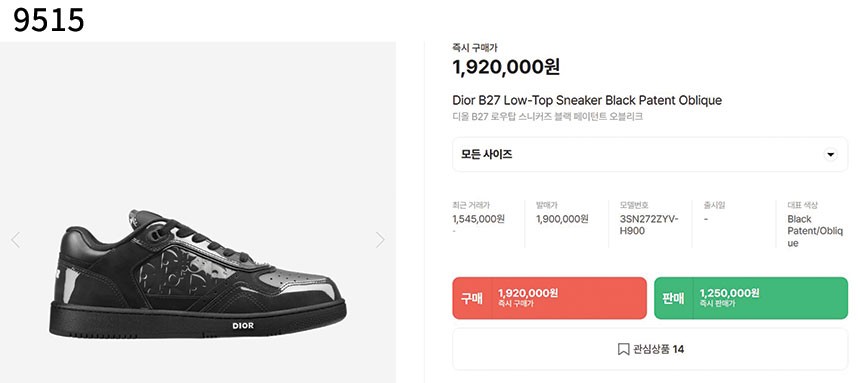This screenshot has width=860, height=383.
Task: Click the model number 3SN272ZYV-H900
Action: pos(649,225)
